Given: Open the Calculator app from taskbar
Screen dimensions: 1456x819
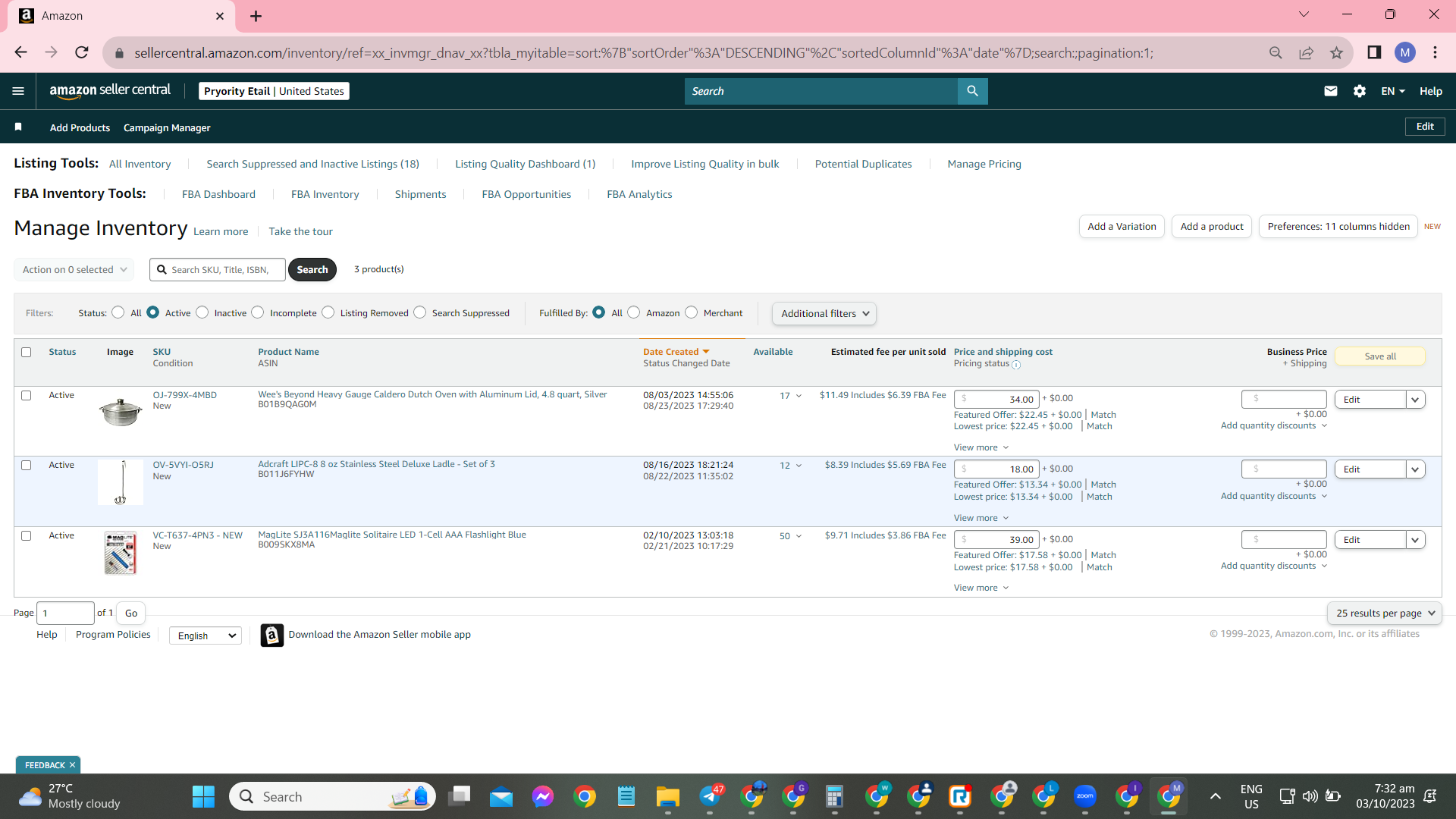Looking at the screenshot, I should click(x=835, y=796).
